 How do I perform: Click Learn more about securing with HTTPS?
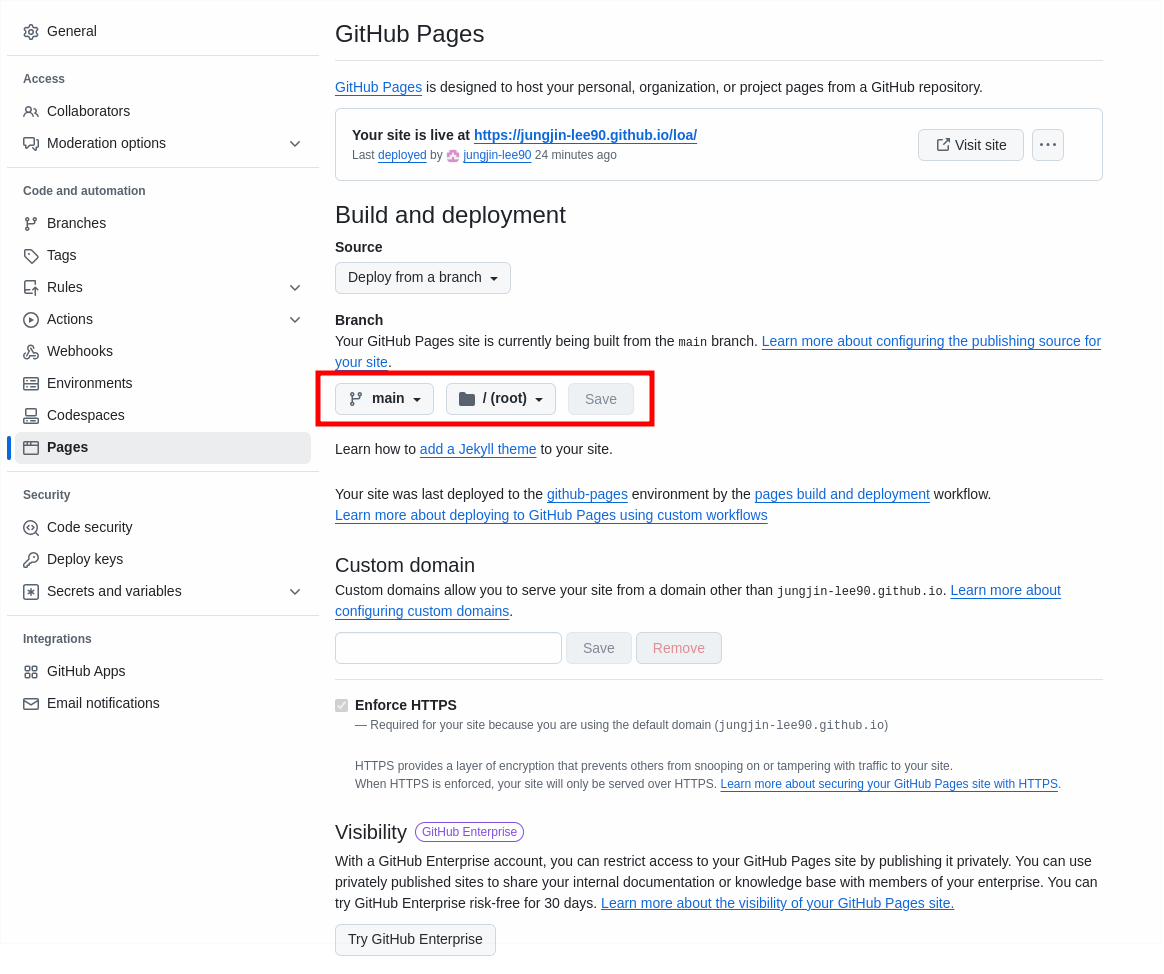pyautogui.click(x=889, y=784)
